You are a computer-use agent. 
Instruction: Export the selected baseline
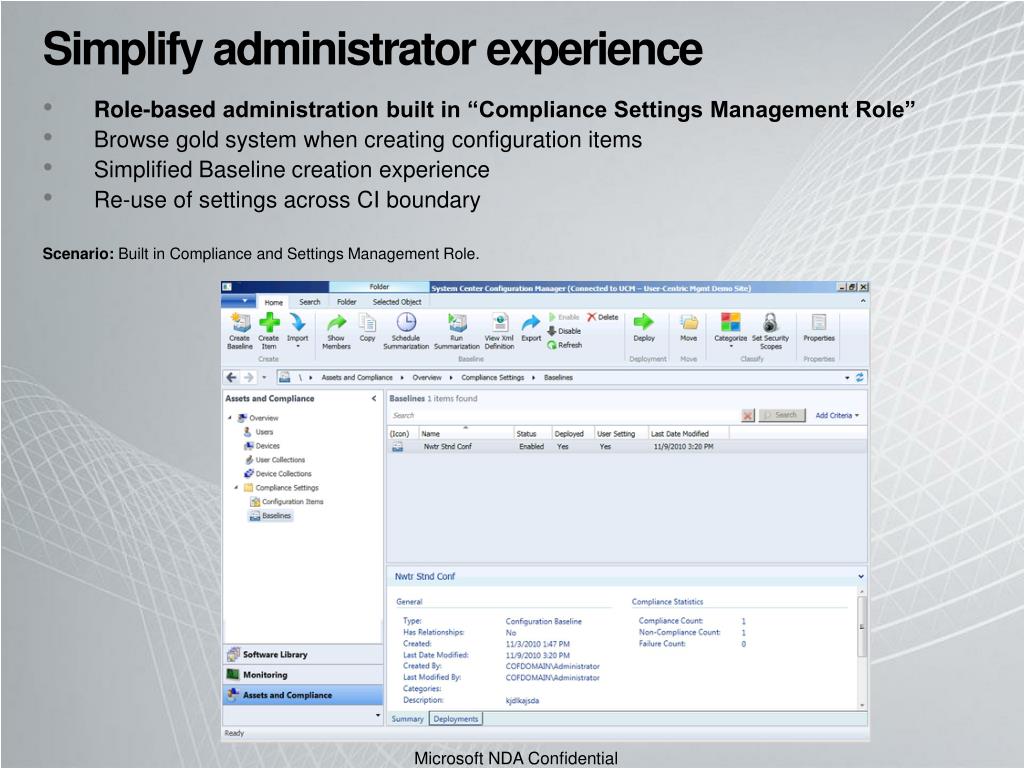tap(531, 325)
